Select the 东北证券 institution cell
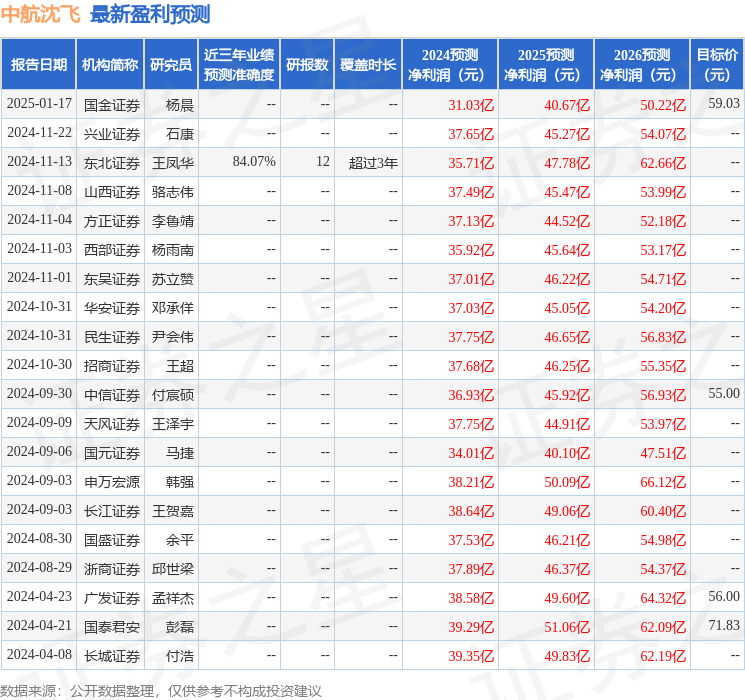Viewport: 745px width, 700px height. 110,163
